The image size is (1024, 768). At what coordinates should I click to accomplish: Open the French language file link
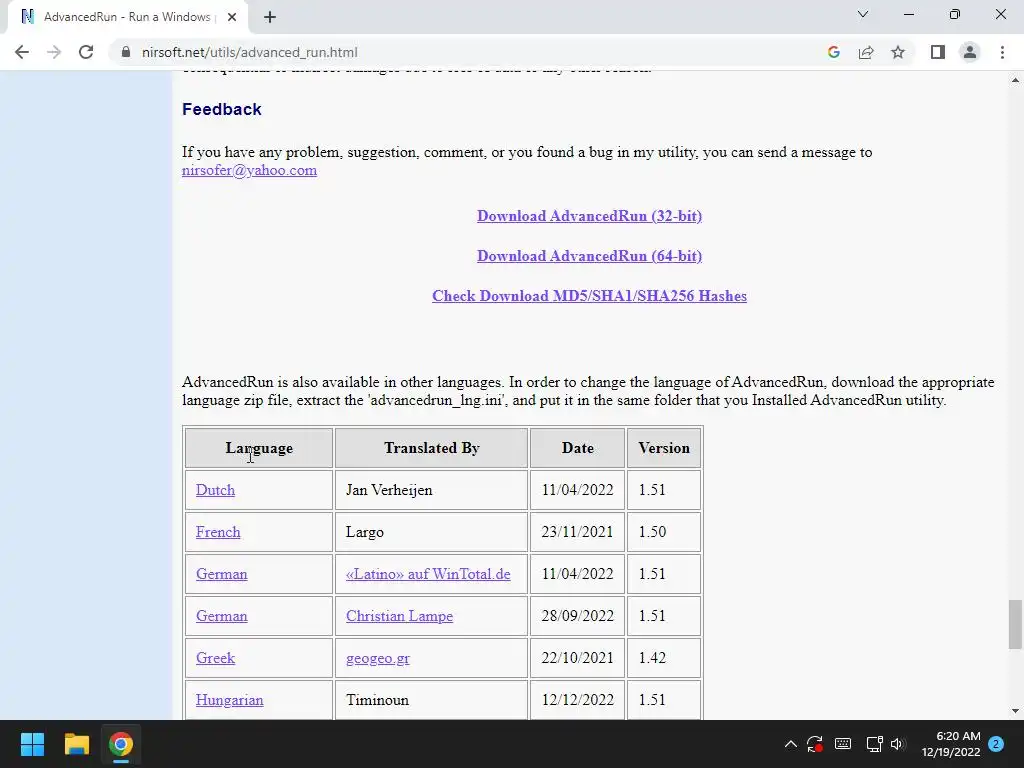pos(218,532)
